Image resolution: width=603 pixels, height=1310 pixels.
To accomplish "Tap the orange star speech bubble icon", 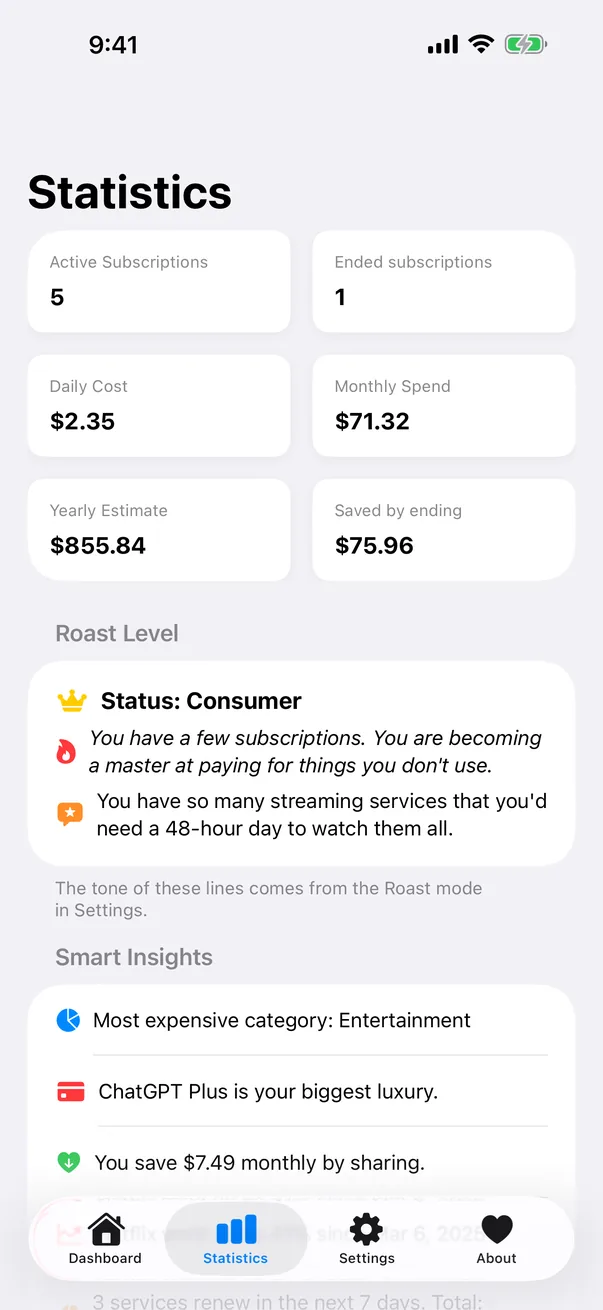I will pos(69,814).
